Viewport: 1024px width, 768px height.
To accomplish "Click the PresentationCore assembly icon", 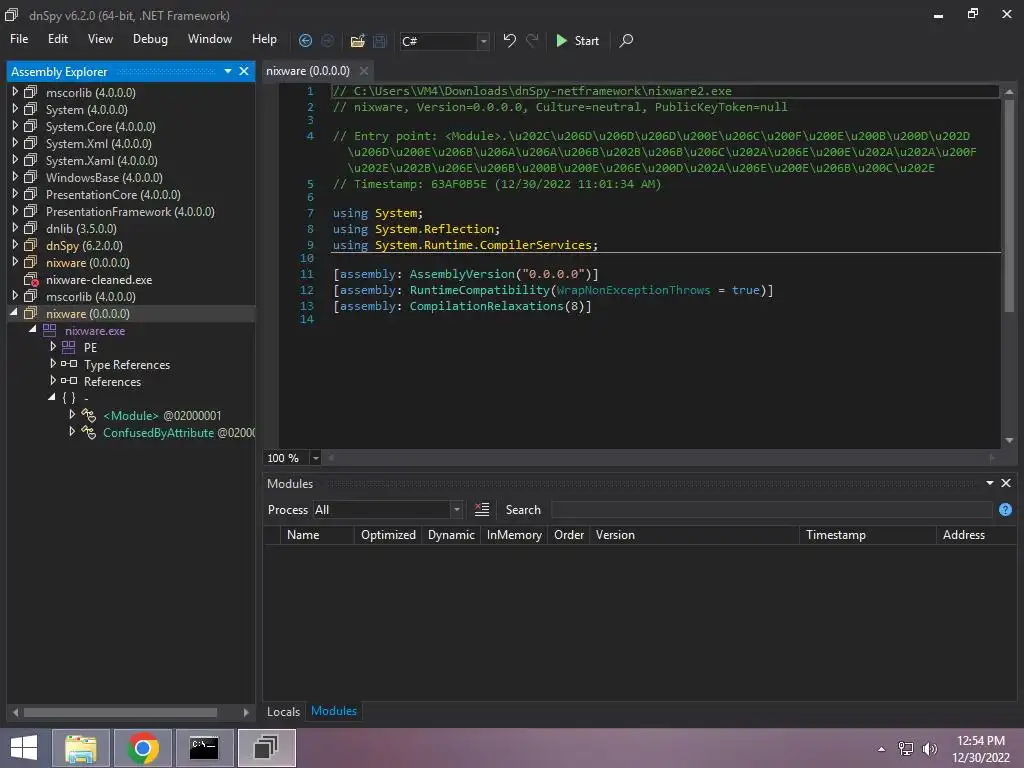I will tap(30, 194).
